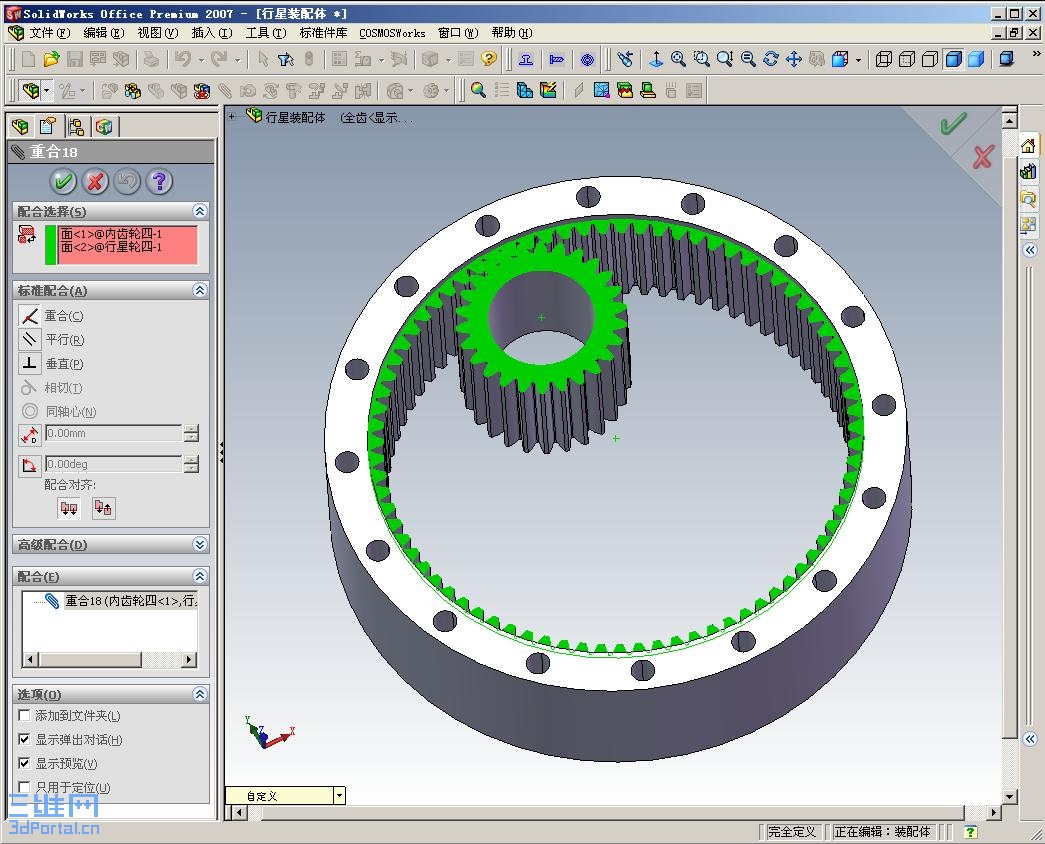This screenshot has height=844, width=1045.
Task: Click the angle value field 0.00deg
Action: coord(113,464)
